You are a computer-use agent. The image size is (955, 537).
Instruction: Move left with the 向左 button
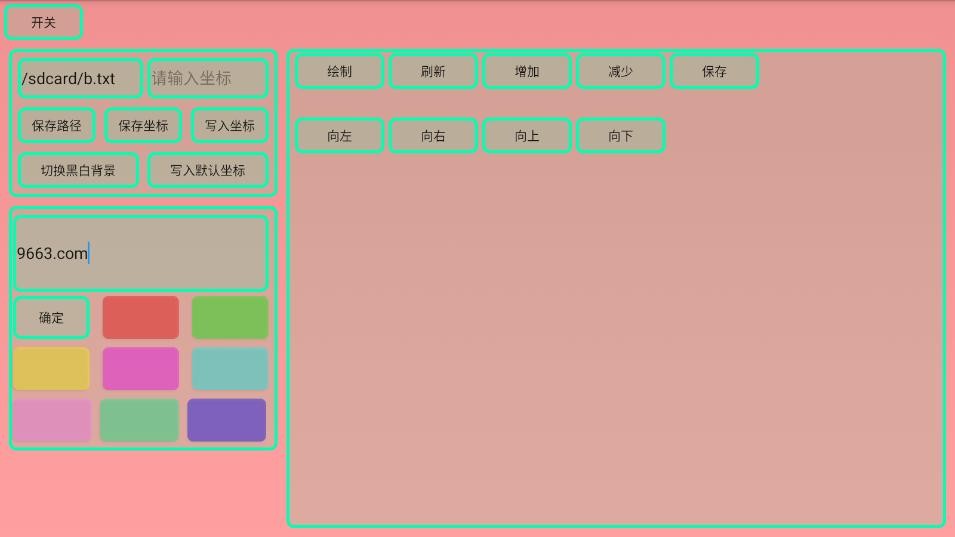coord(339,136)
